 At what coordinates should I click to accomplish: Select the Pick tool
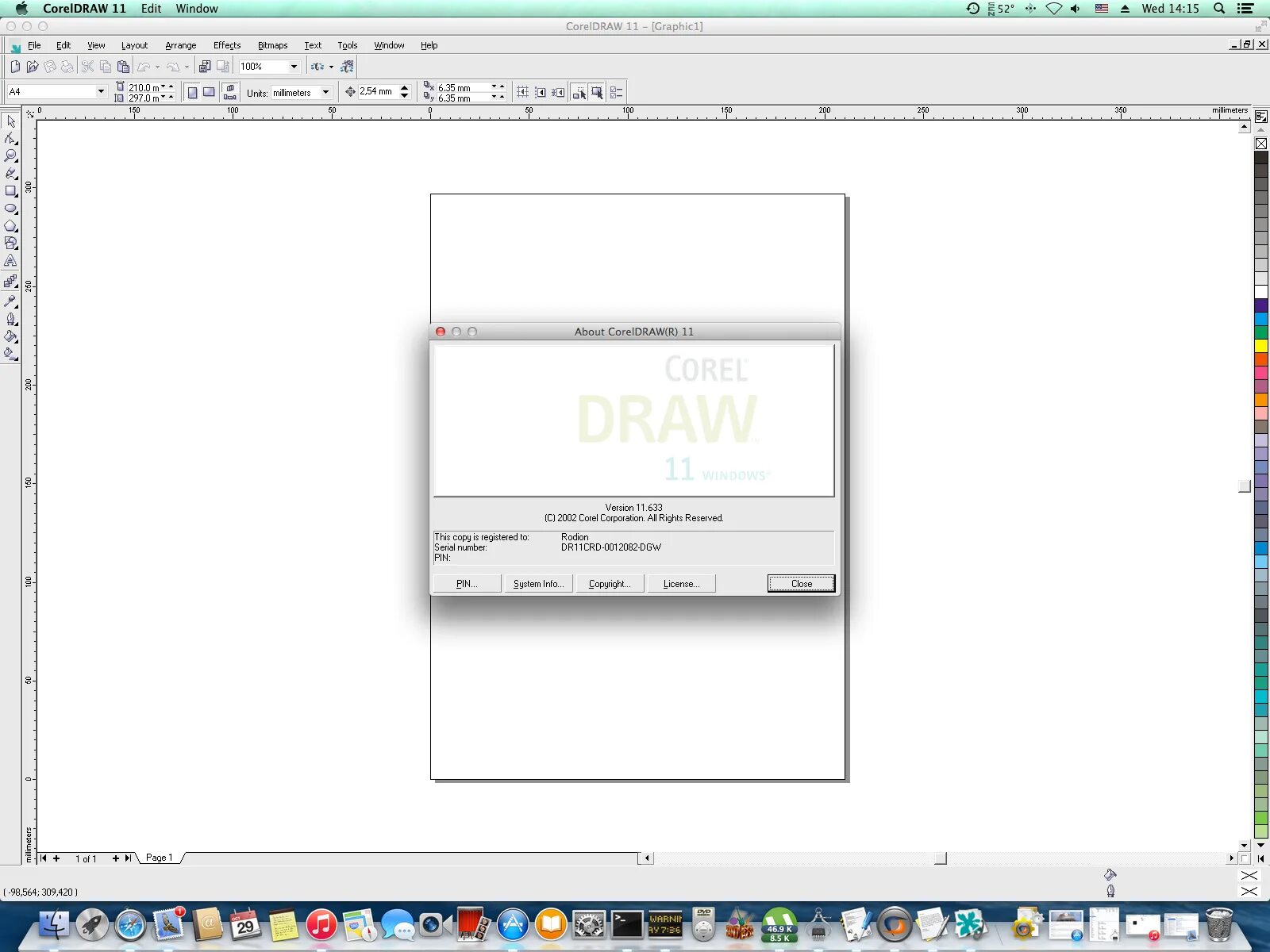(11, 121)
